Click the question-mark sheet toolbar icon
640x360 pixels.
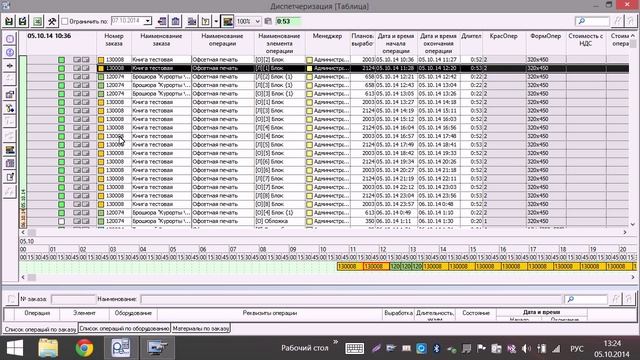pyautogui.click(x=205, y=21)
